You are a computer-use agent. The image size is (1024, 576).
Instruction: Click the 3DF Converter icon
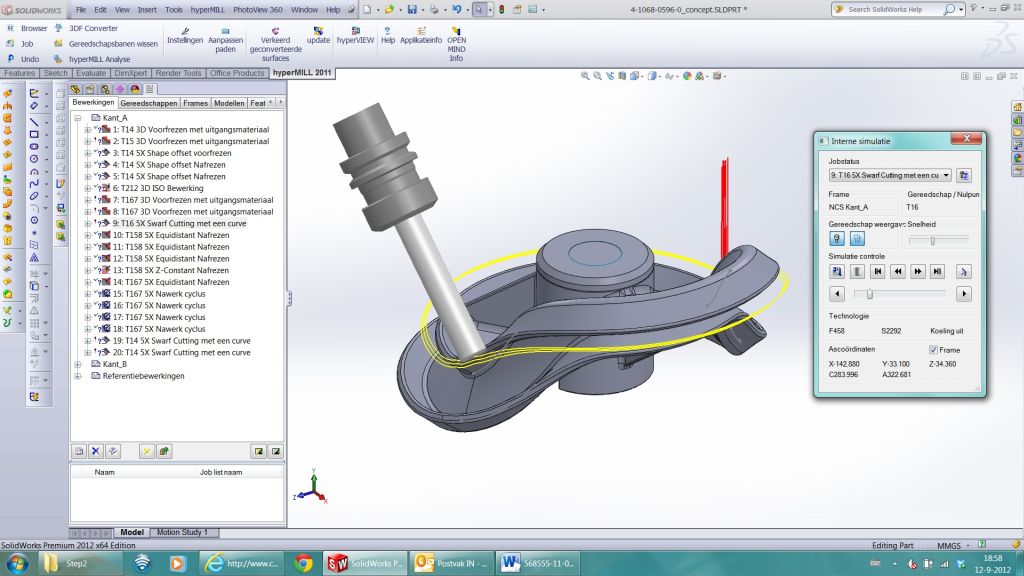[x=93, y=28]
